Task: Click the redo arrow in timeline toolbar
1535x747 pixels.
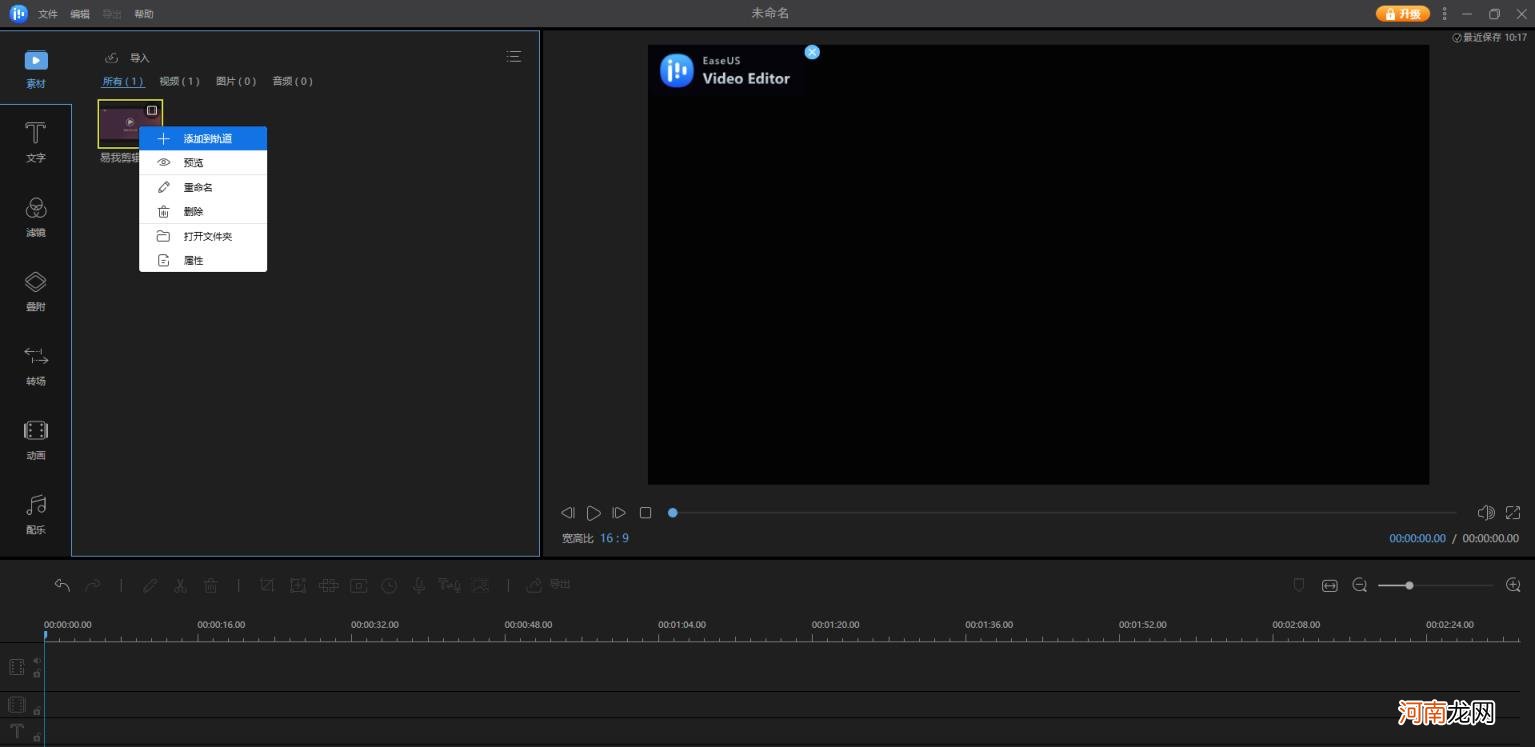Action: coord(92,585)
